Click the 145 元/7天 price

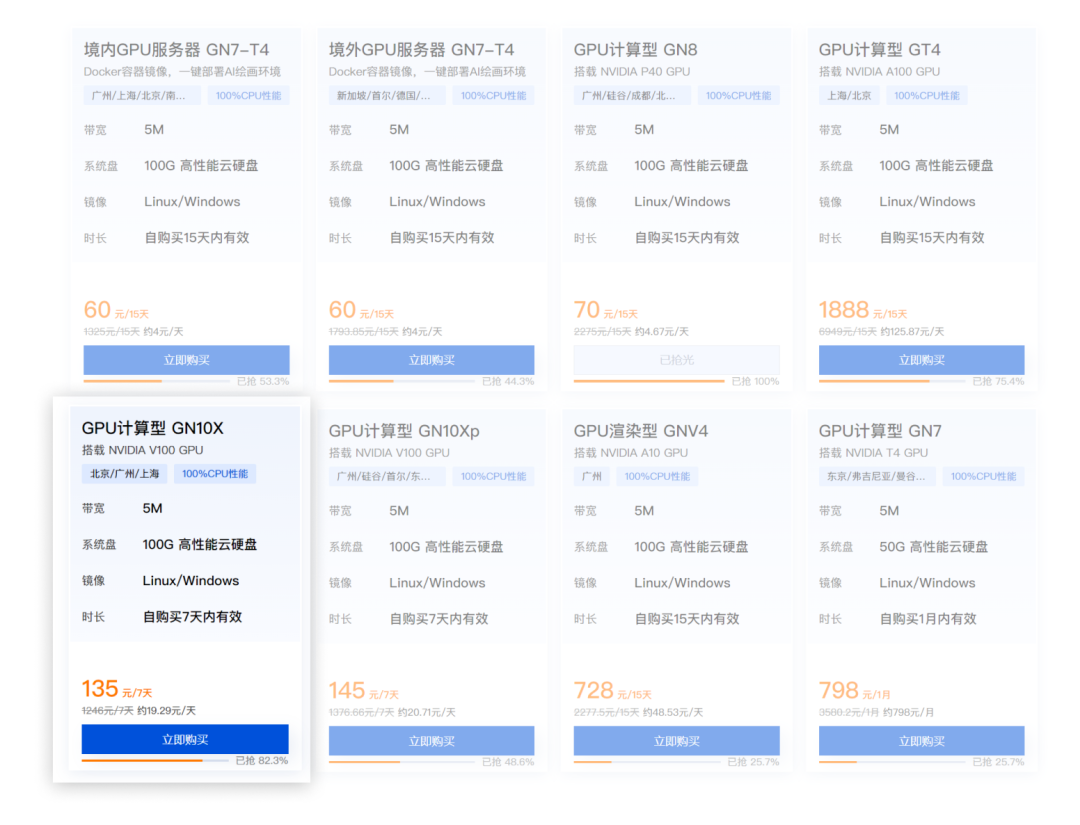click(364, 691)
